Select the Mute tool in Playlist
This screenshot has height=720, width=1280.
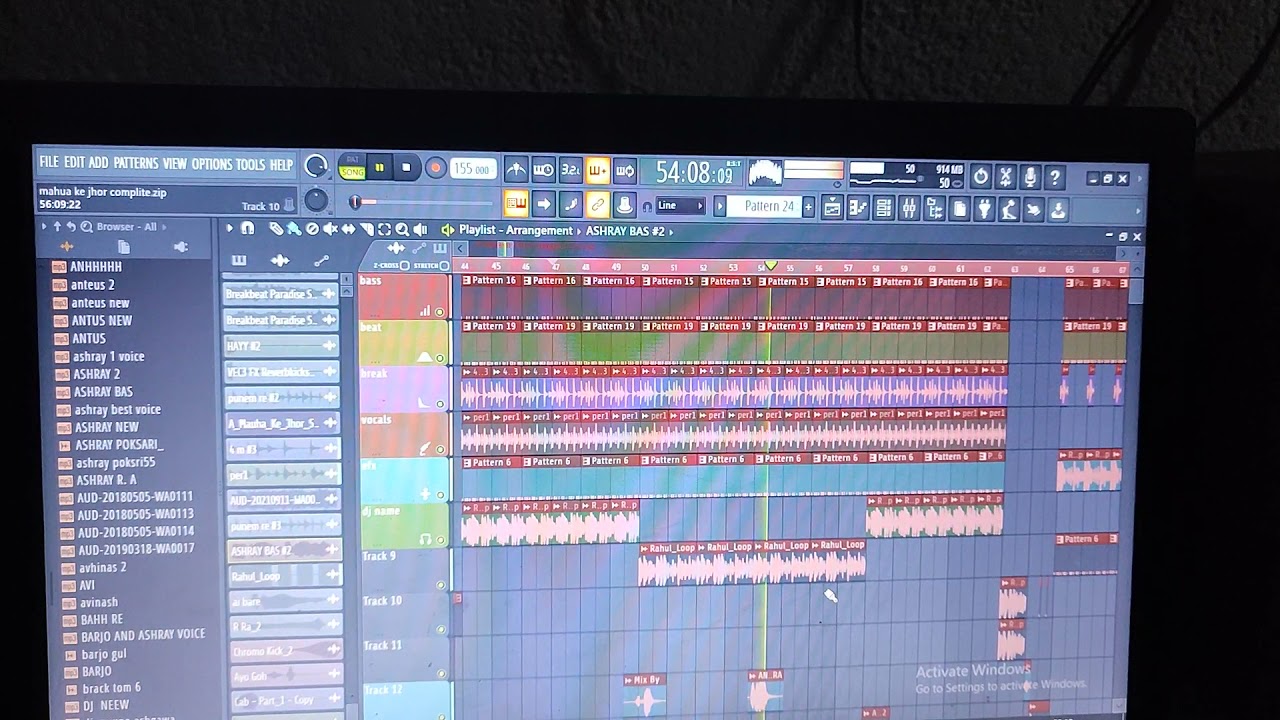330,229
